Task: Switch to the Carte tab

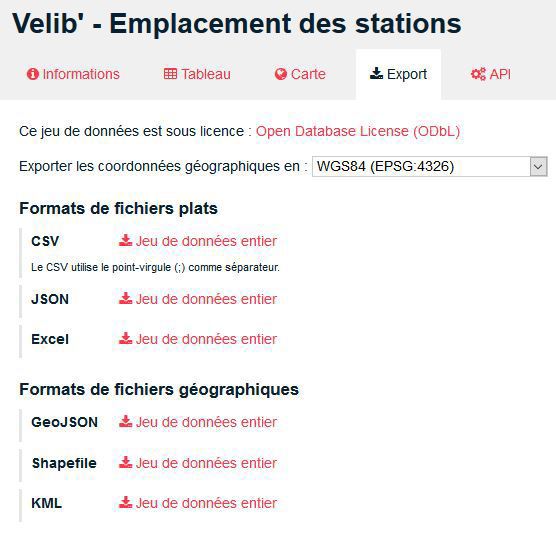Action: click(x=300, y=74)
